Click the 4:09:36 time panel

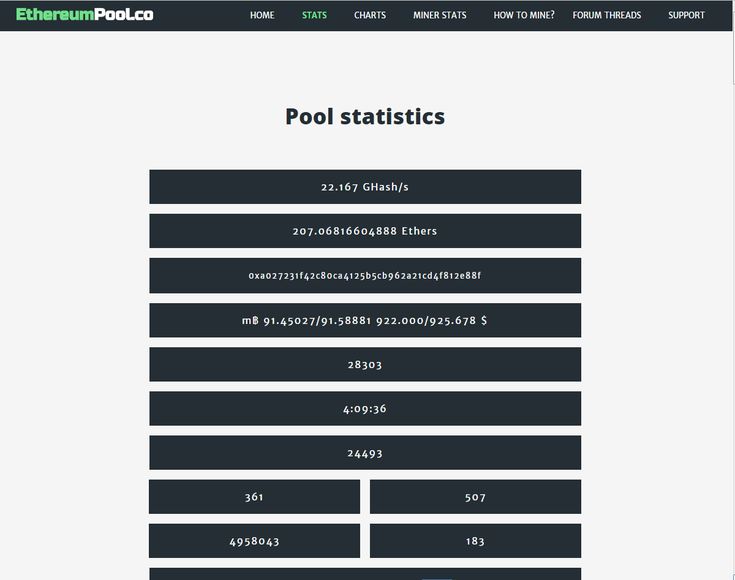tap(365, 408)
